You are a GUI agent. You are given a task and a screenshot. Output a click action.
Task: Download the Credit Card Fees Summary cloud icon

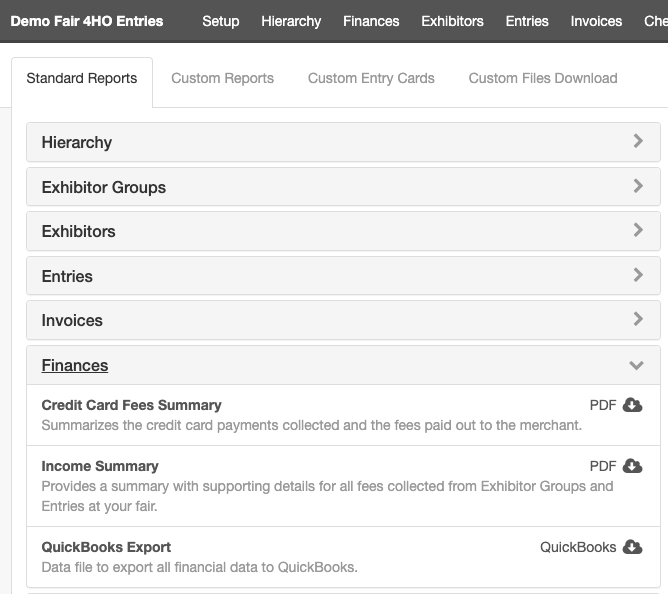[632, 405]
